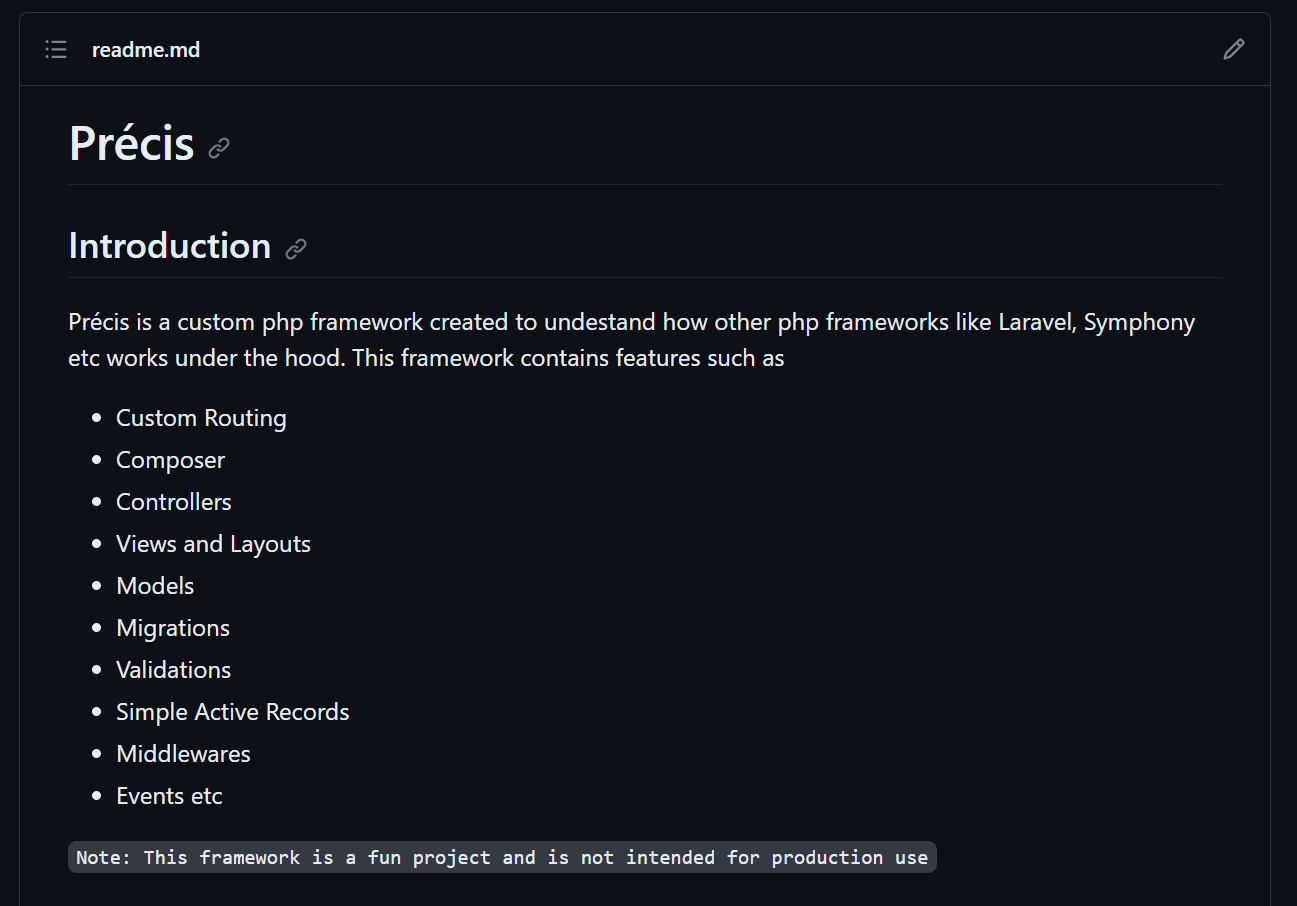Click the Validations bullet entry
The width and height of the screenshot is (1297, 906).
pos(173,670)
